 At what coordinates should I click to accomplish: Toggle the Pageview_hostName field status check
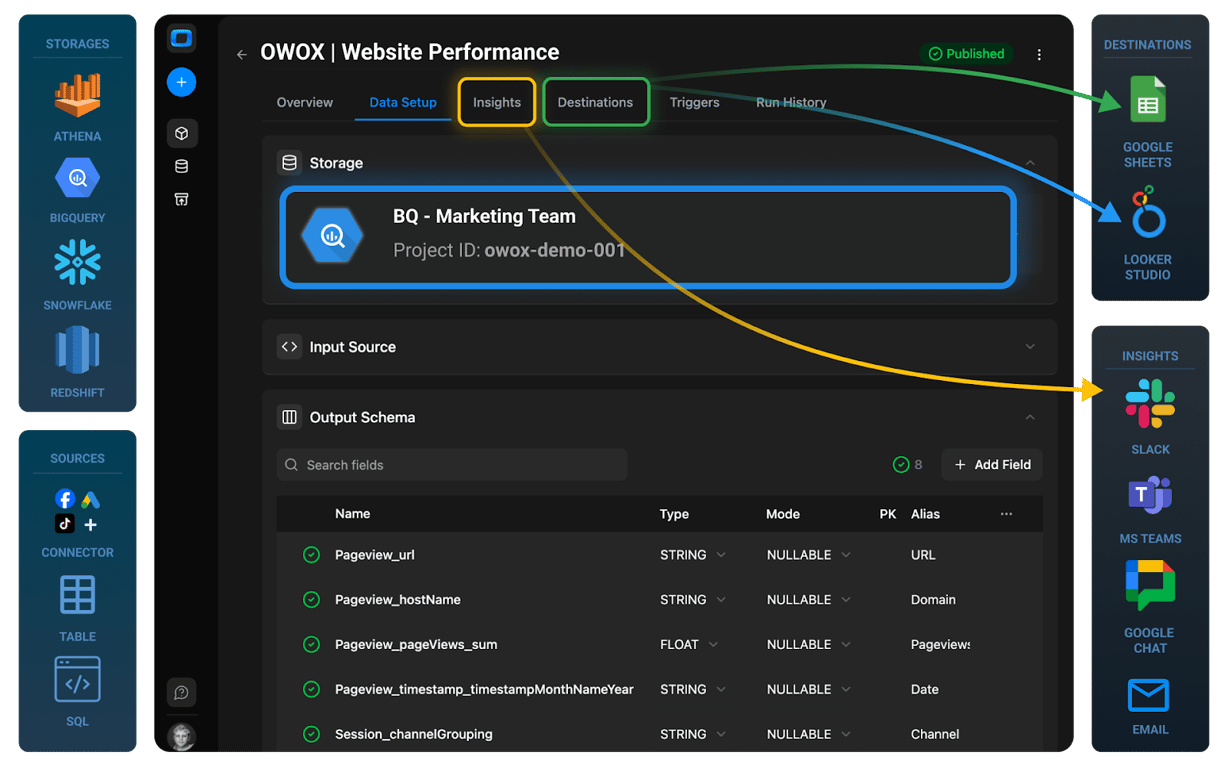(311, 600)
